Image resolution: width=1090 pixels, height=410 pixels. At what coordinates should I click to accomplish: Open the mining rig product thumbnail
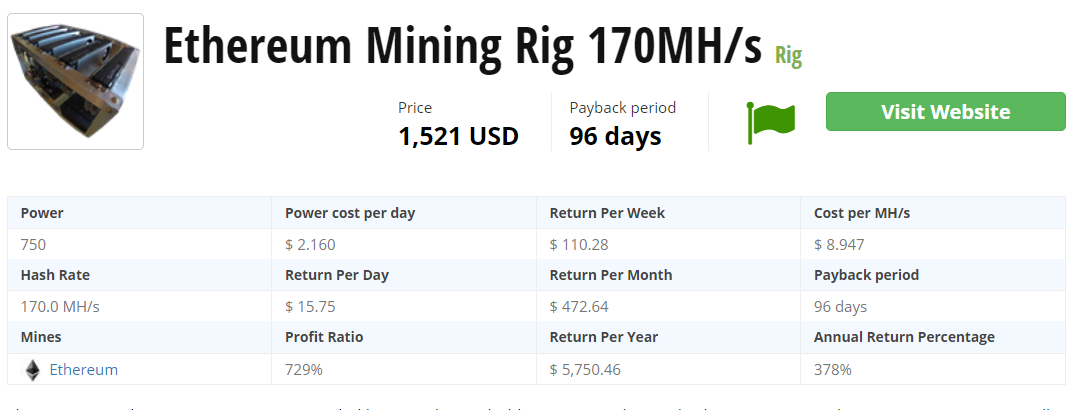[x=76, y=81]
